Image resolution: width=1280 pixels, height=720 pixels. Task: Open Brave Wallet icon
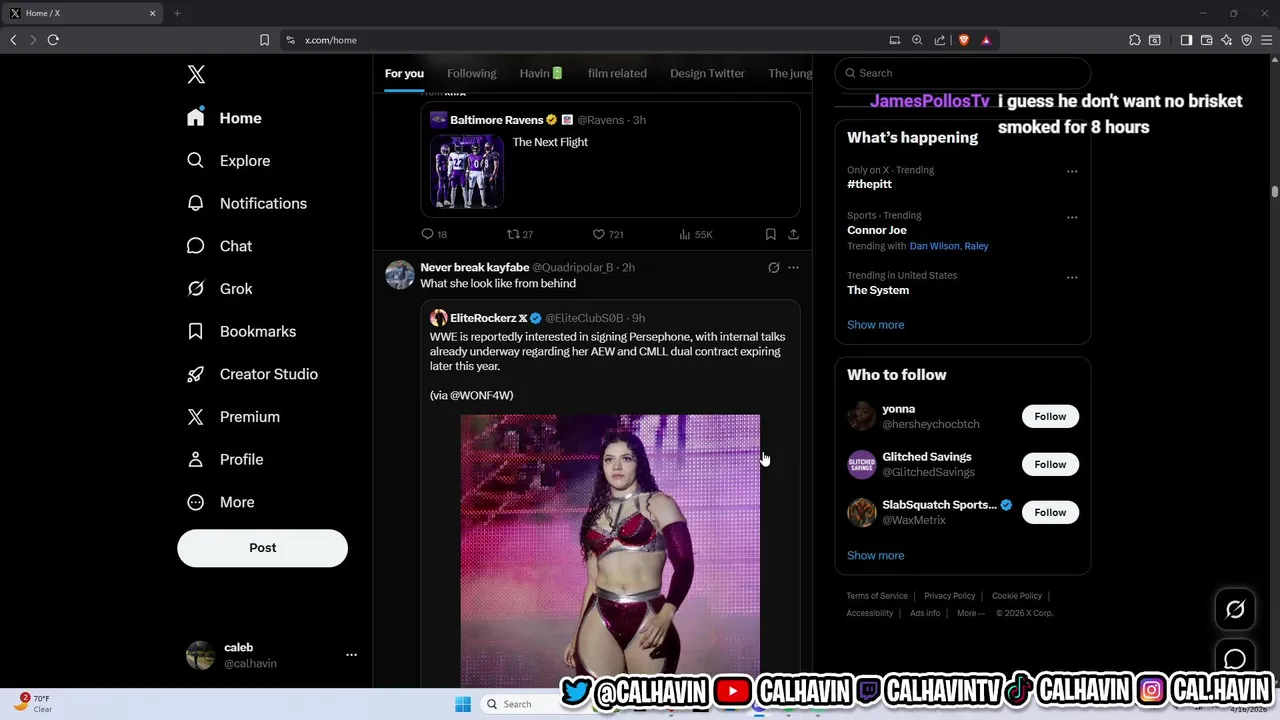click(x=1206, y=40)
